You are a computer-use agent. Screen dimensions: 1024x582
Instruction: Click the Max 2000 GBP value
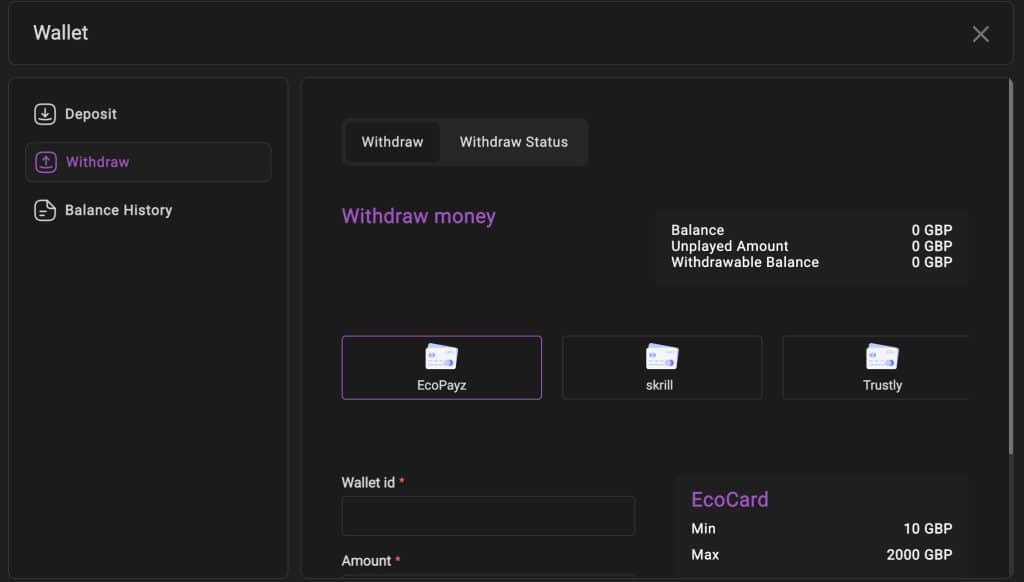pyautogui.click(x=919, y=555)
